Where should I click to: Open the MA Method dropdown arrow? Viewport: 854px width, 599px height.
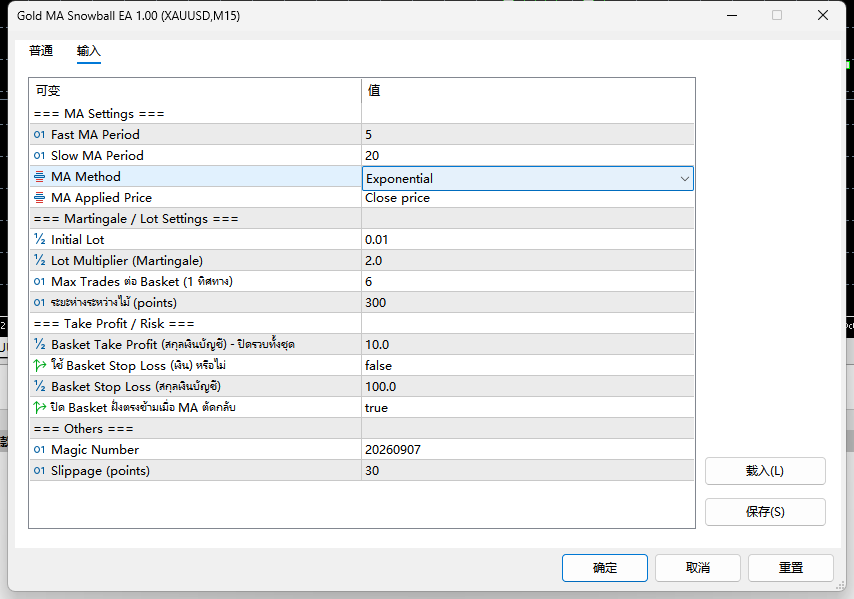[685, 179]
